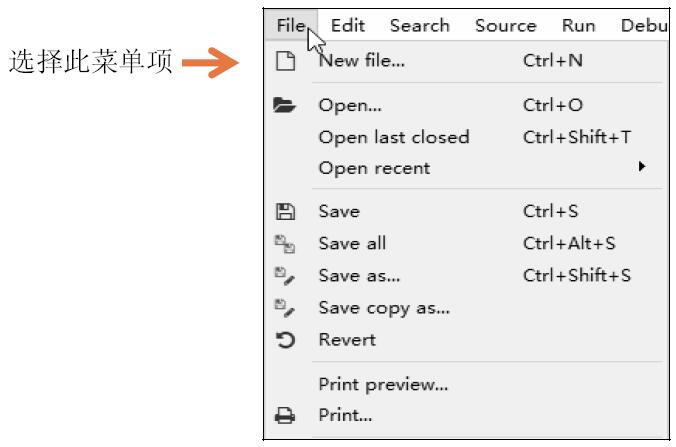Click the Save copy as icon
This screenshot has height=447, width=676.
pyautogui.click(x=285, y=308)
